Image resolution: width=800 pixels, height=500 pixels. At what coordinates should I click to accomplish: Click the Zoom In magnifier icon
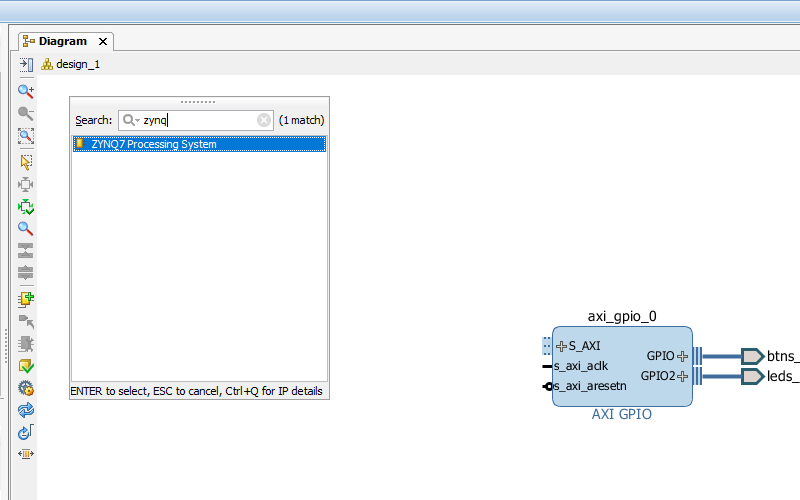tap(26, 91)
